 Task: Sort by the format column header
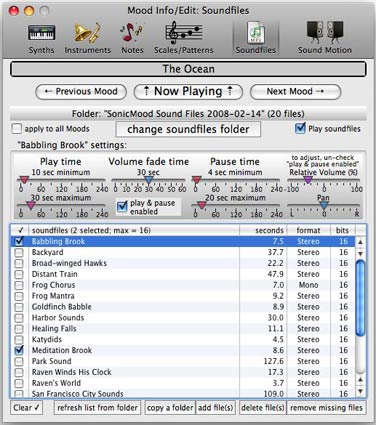point(308,230)
